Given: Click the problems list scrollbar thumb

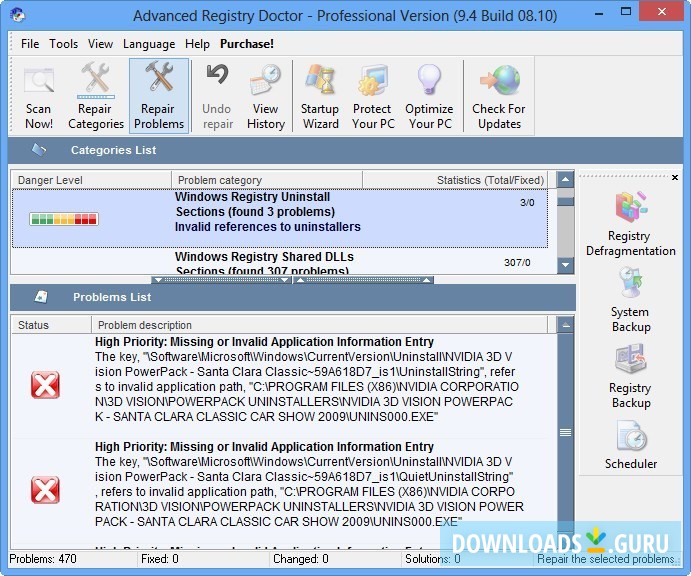Looking at the screenshot, I should point(565,432).
